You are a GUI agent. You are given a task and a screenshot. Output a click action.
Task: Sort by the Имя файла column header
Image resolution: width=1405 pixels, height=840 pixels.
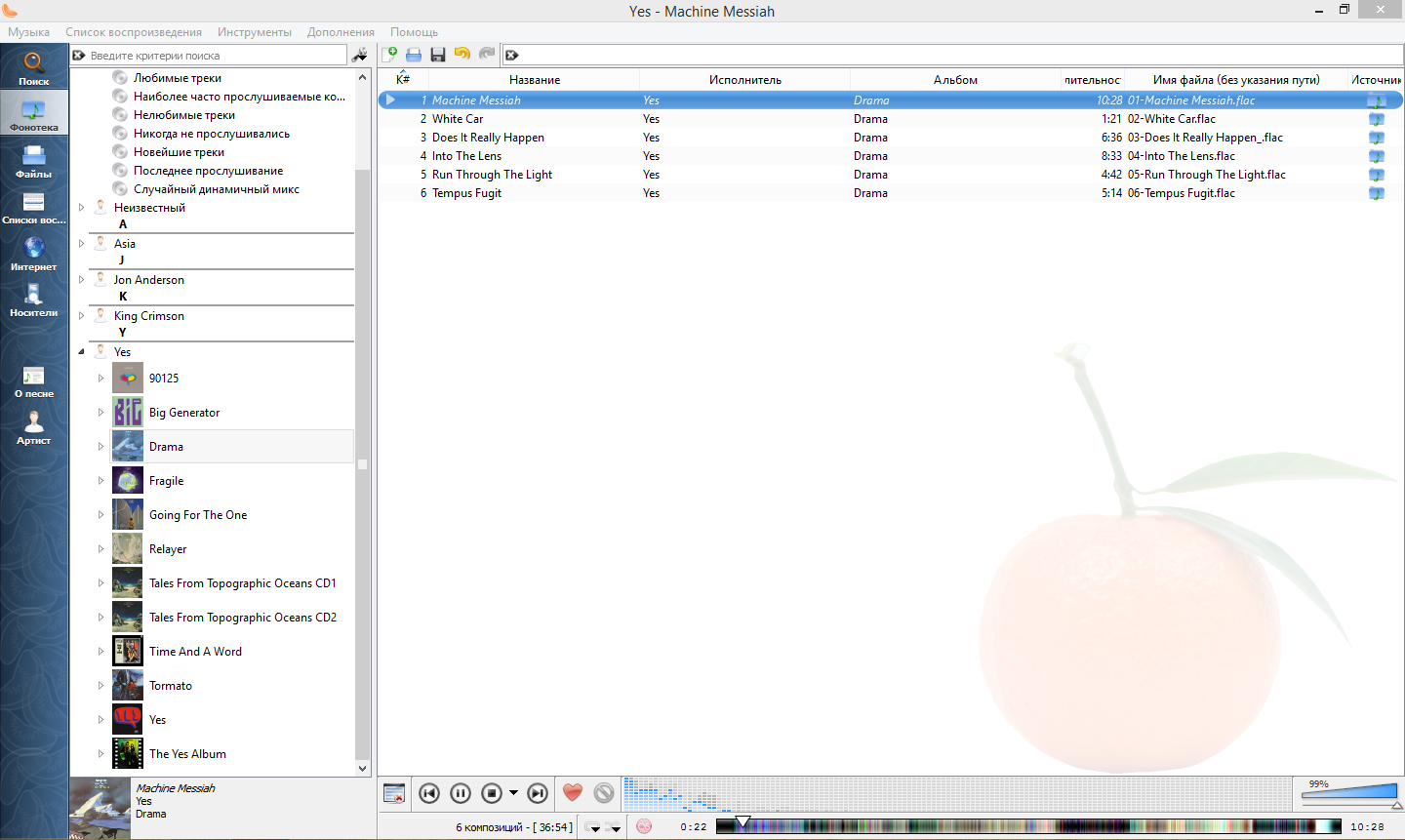tap(1236, 80)
